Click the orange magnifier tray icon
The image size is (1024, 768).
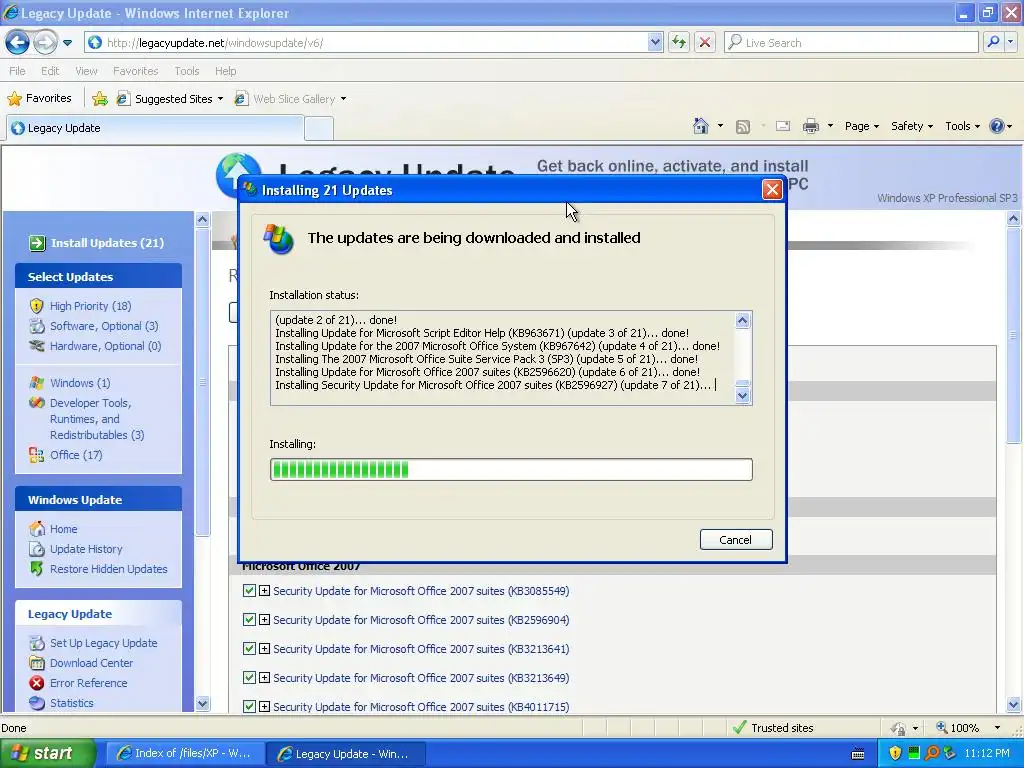(932, 753)
